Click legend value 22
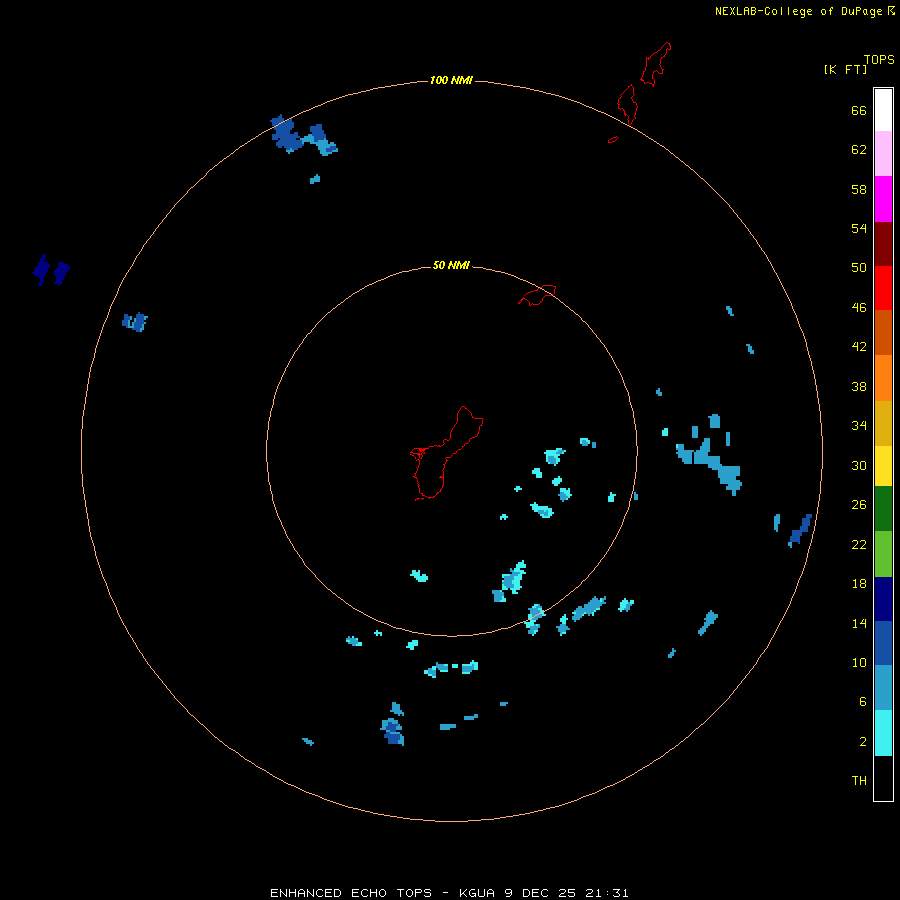Screen dimensions: 900x900 point(859,544)
